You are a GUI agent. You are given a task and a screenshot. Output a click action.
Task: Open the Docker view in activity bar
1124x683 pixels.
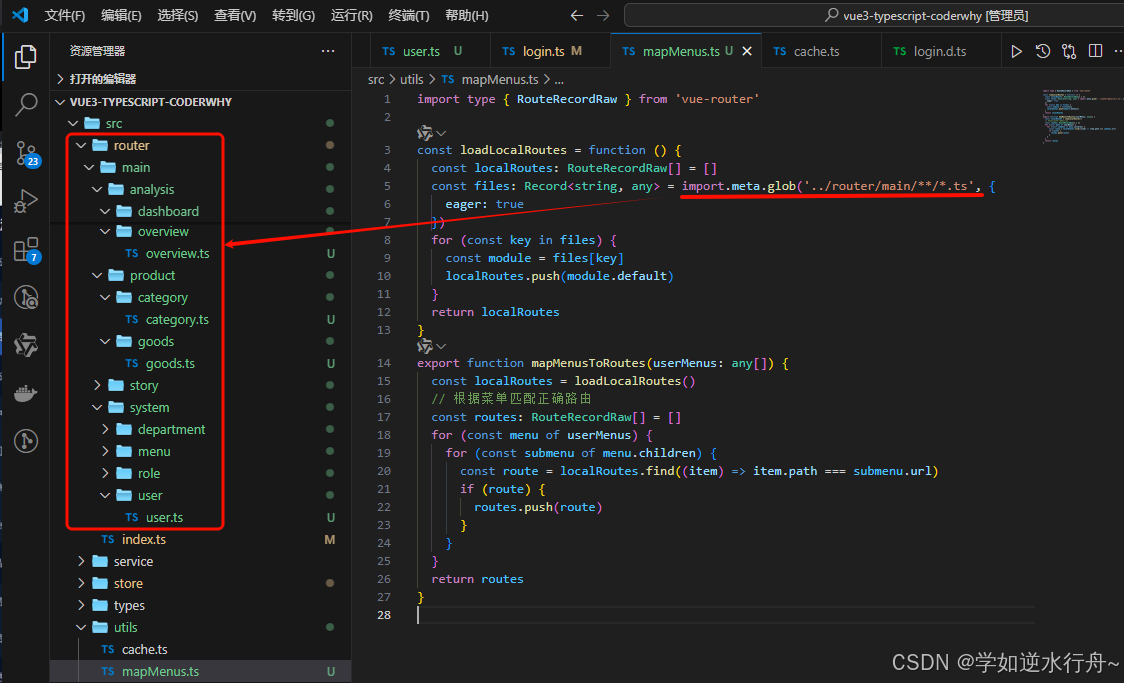pos(26,393)
